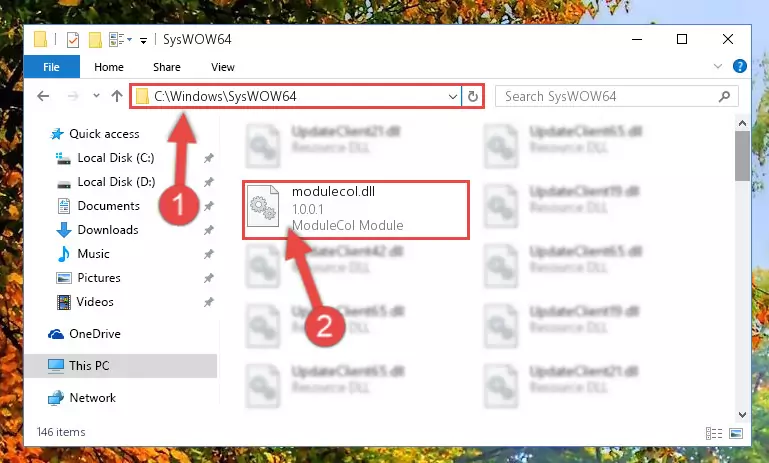Select the modulecol.dll file name
The height and width of the screenshot is (463, 769).
333,191
